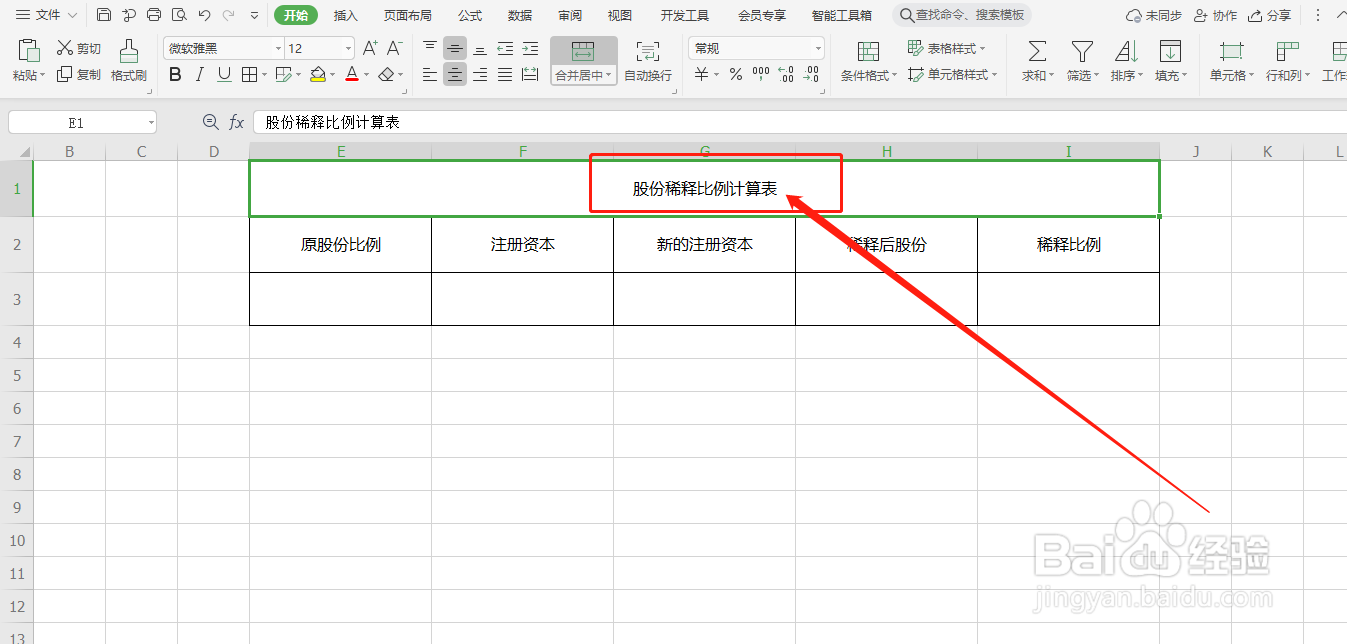
Task: Open the 文件 menu
Action: [x=47, y=15]
